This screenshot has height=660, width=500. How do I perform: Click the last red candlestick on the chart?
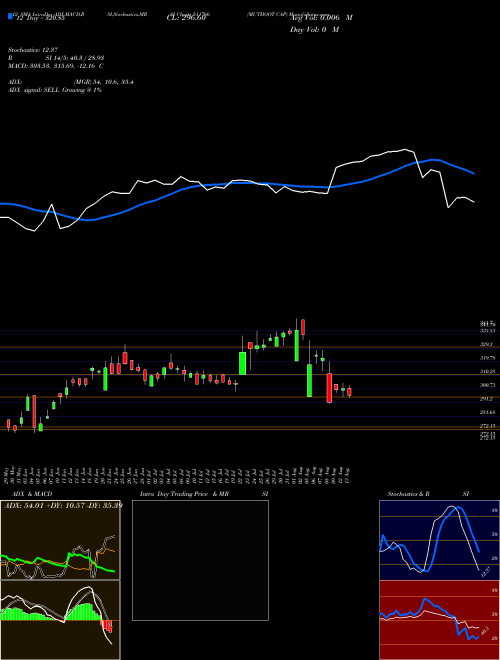point(349,391)
